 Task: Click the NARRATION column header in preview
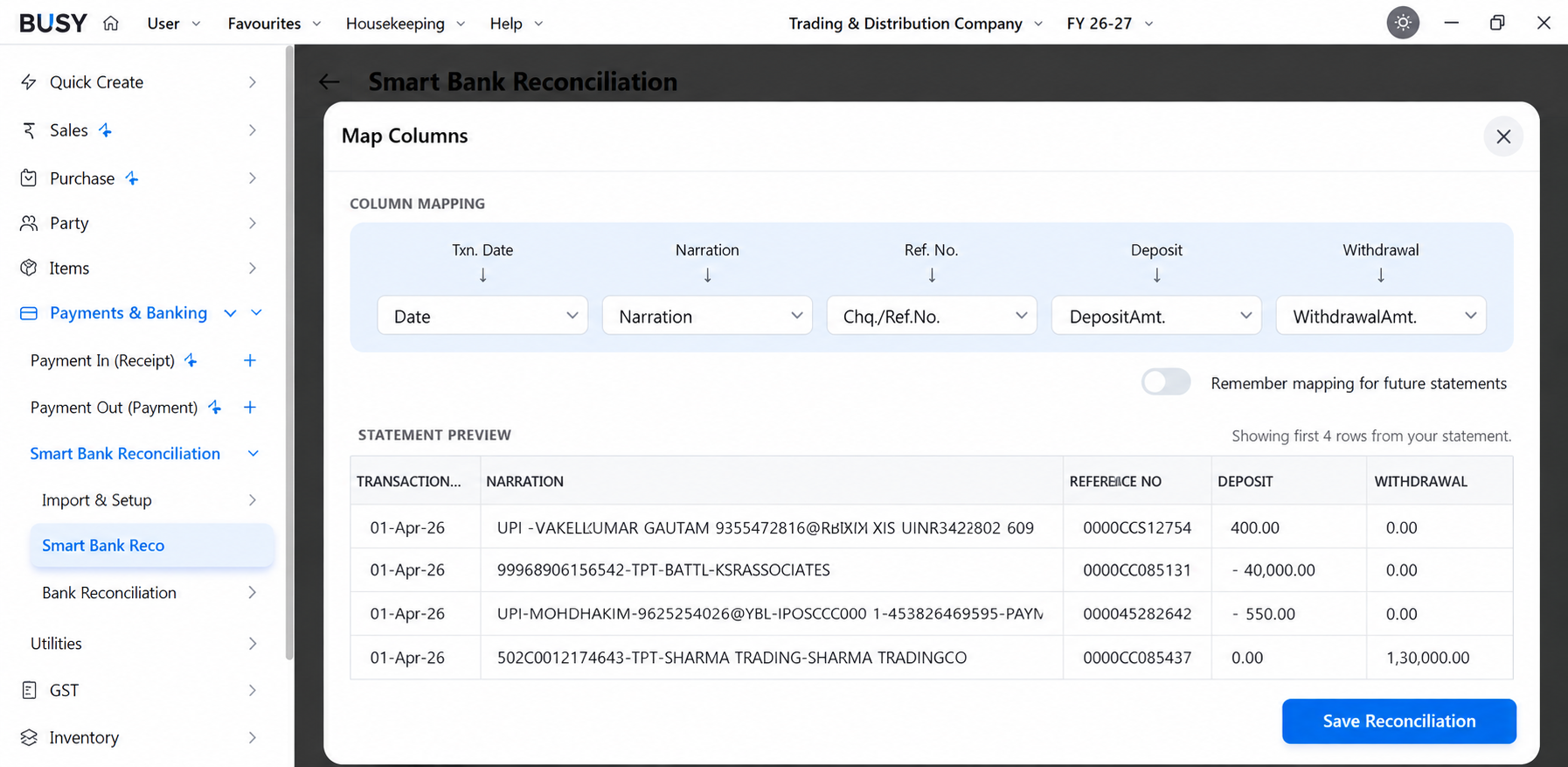pos(772,481)
